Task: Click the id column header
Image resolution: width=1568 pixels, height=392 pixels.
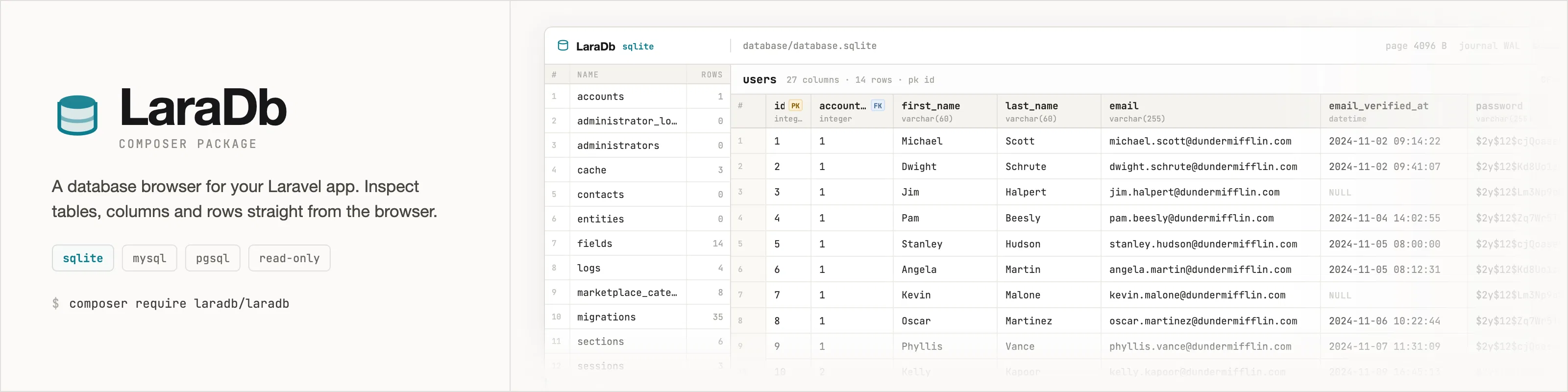Action: 788,111
